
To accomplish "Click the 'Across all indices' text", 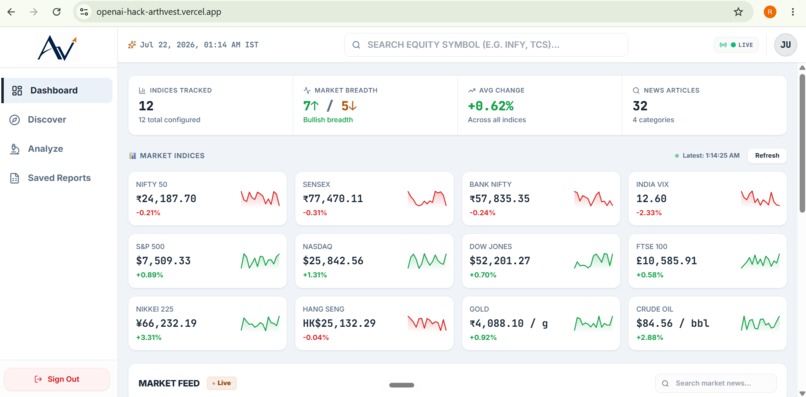I will (497, 120).
